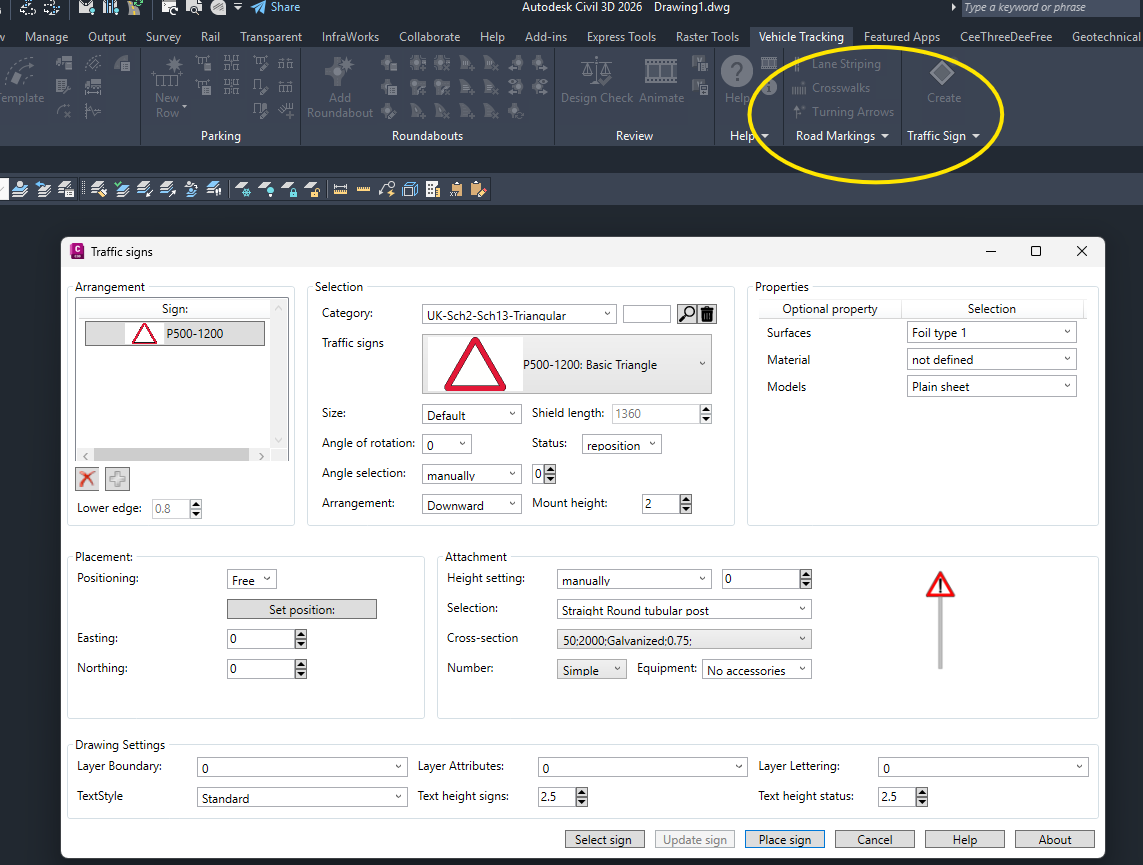Open the Survey ribbon tab

163,36
